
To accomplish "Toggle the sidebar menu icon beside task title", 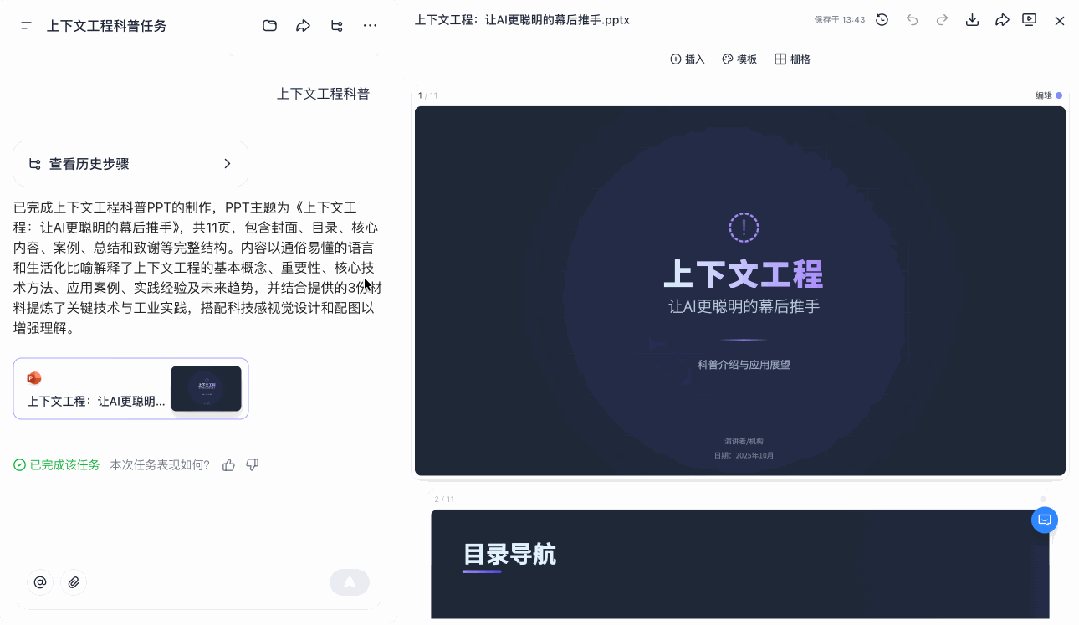I will [26, 26].
